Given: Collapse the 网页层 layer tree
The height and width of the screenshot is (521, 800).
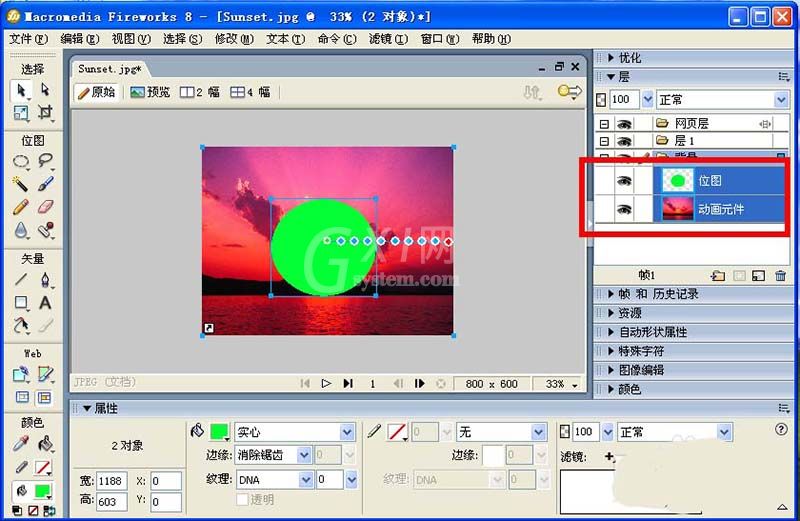Looking at the screenshot, I should click(604, 124).
